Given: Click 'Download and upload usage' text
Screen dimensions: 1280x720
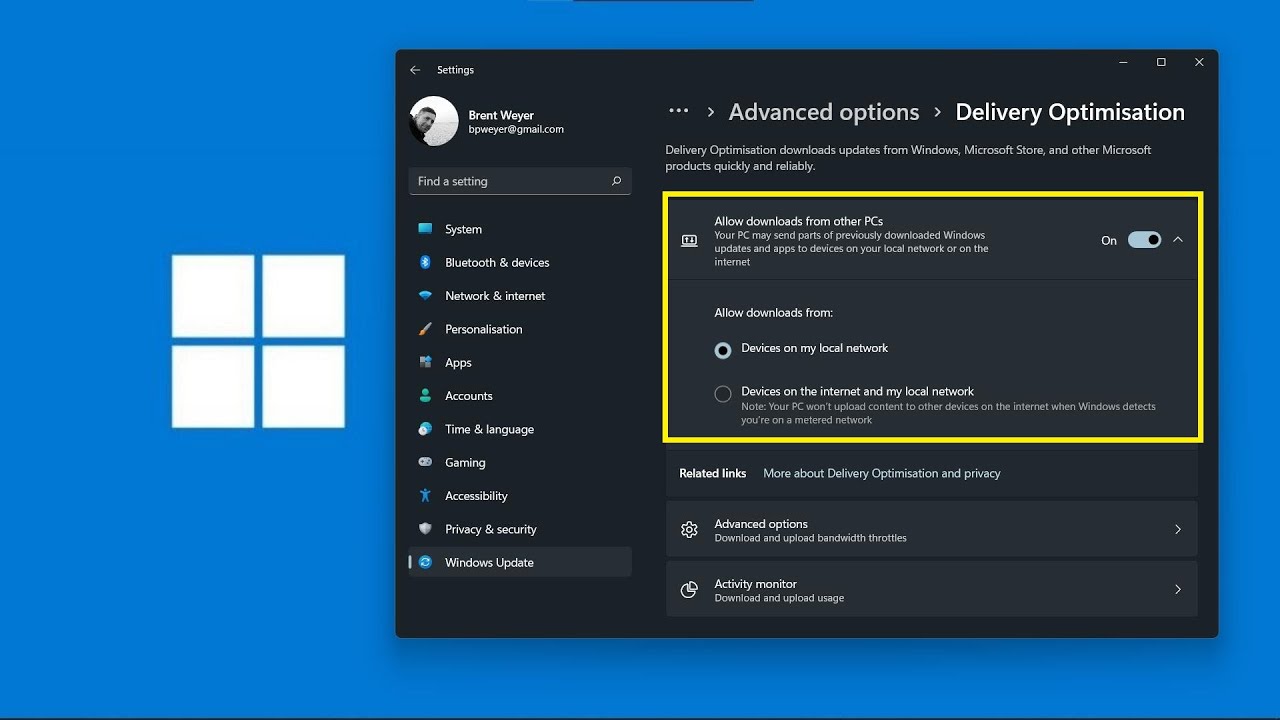Looking at the screenshot, I should click(779, 598).
